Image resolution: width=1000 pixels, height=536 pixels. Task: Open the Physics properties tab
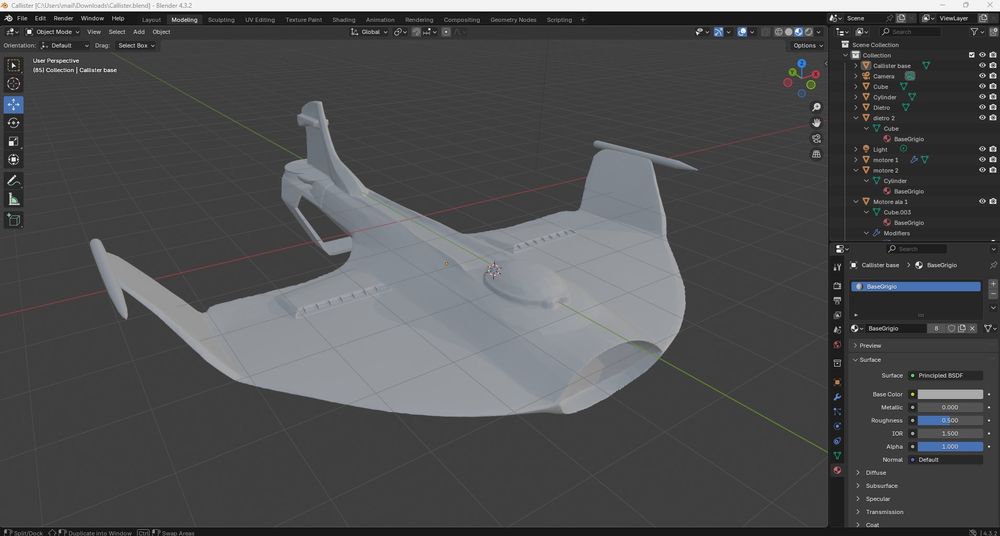point(837,426)
